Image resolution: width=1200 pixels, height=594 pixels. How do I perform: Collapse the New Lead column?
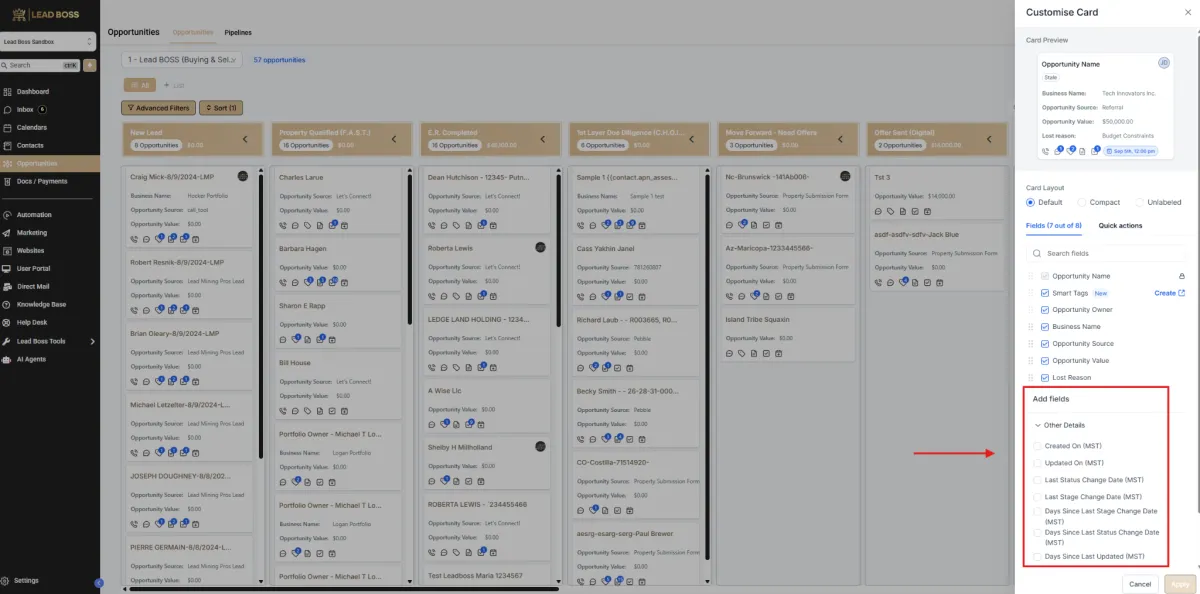pos(246,140)
